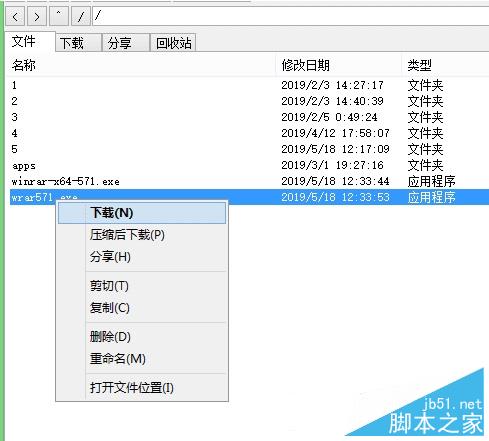Click 文件夹 type of apps row
489x441 pixels.
(x=425, y=165)
